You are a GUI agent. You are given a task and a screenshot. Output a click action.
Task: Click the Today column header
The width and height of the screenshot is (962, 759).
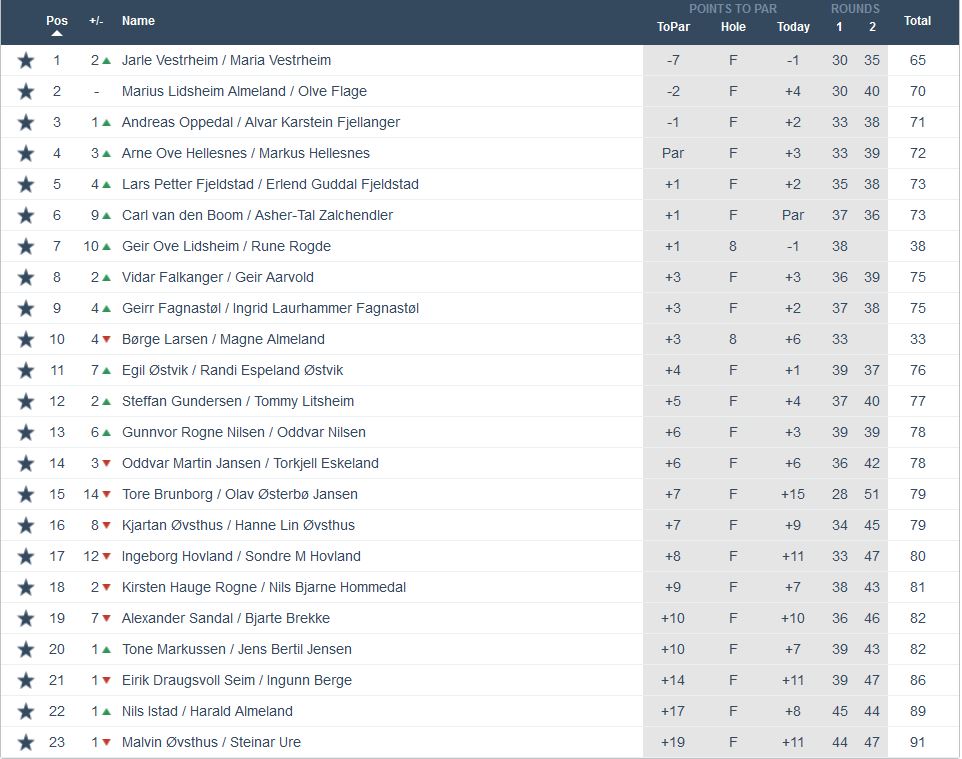(x=793, y=27)
